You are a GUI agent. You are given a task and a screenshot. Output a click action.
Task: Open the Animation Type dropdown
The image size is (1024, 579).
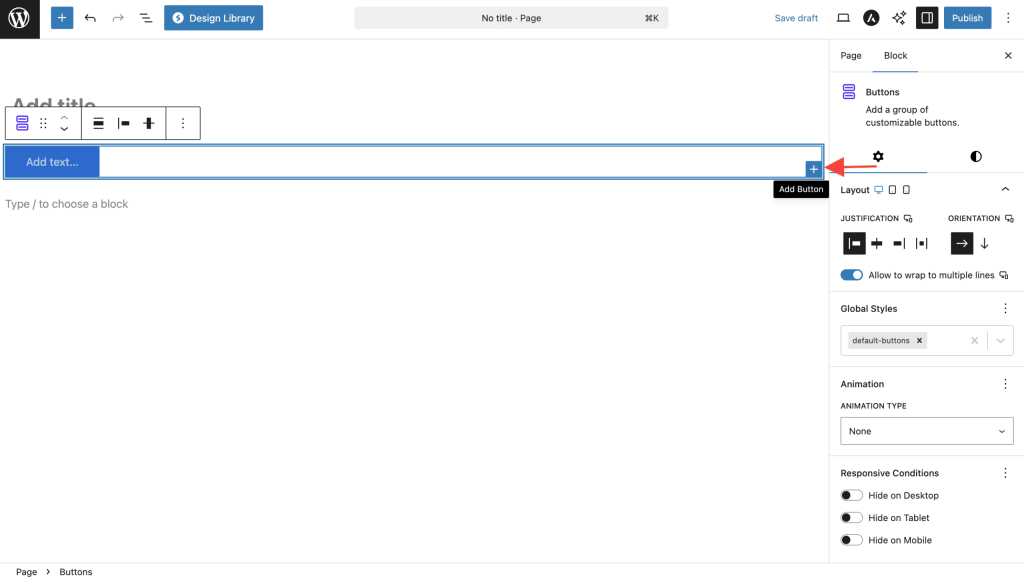click(926, 431)
